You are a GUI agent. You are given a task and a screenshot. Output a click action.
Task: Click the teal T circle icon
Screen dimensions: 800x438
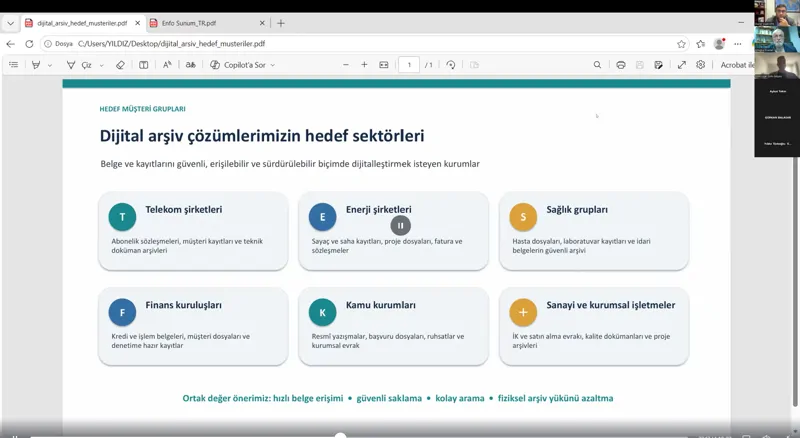122,217
